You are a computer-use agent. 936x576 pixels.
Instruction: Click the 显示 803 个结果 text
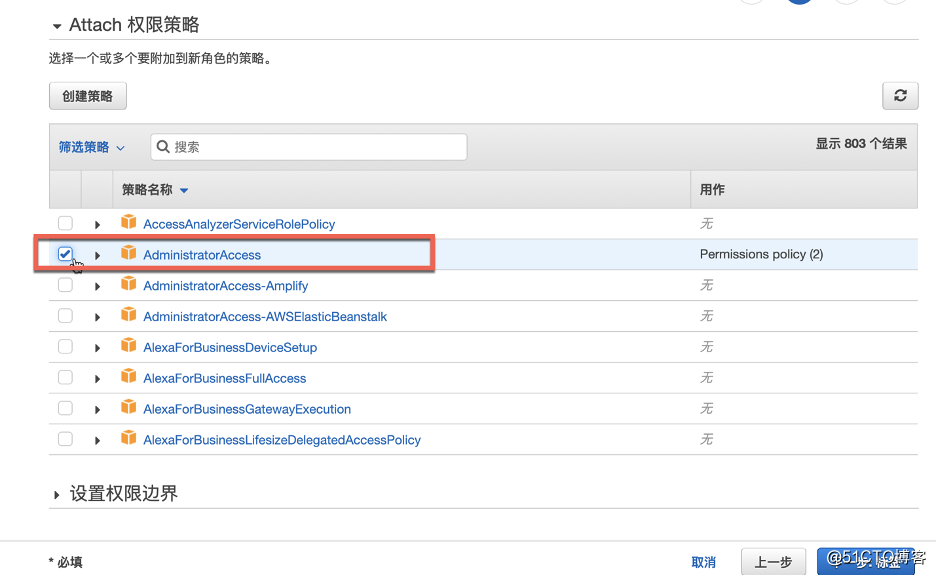(861, 144)
